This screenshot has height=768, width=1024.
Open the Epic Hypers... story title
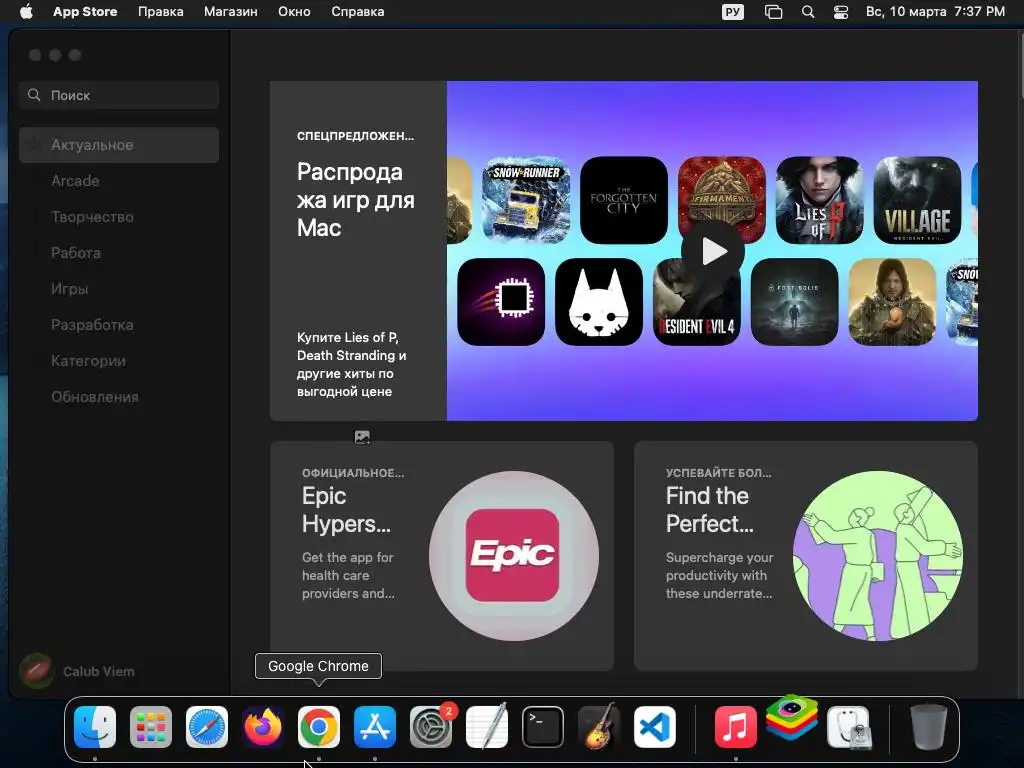[346, 509]
